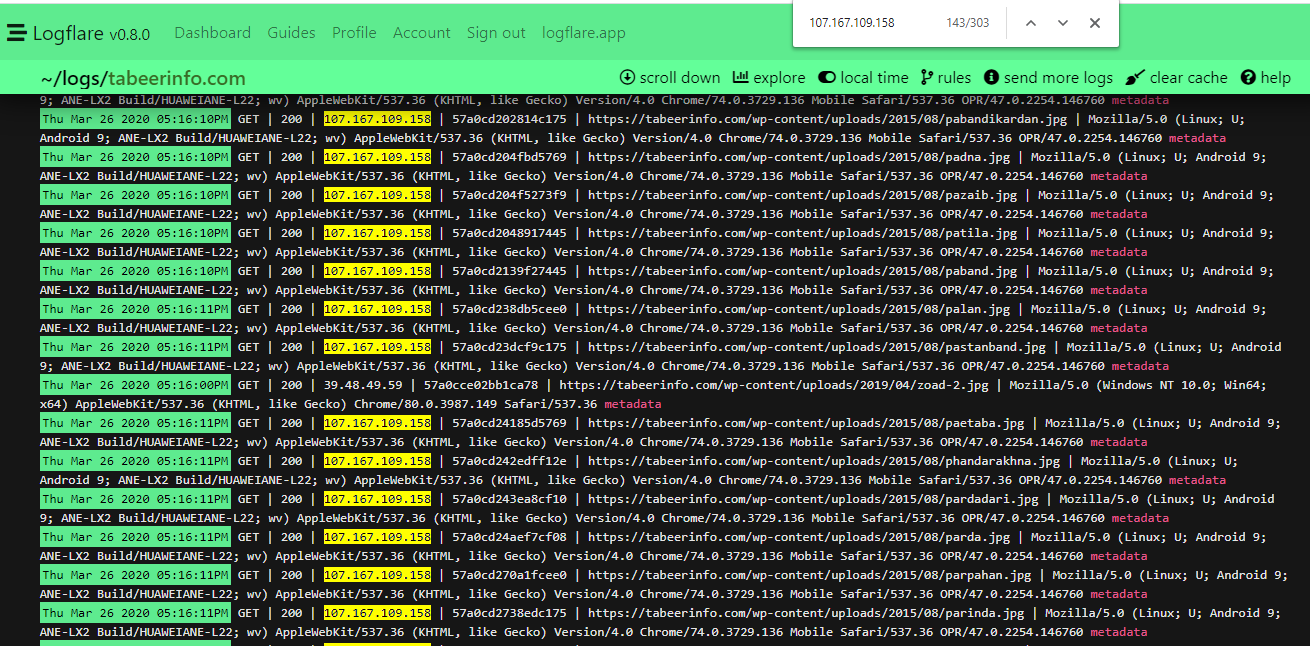Click the timestamp of the parpahan.jpg entry

tap(135, 575)
